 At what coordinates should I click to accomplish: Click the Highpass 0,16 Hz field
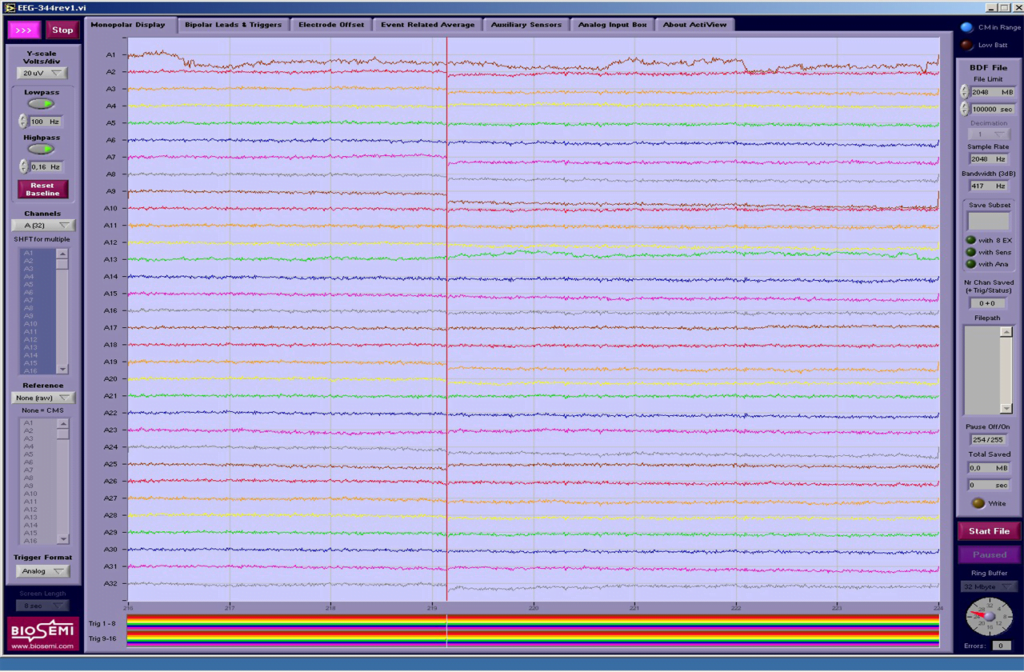(x=46, y=167)
